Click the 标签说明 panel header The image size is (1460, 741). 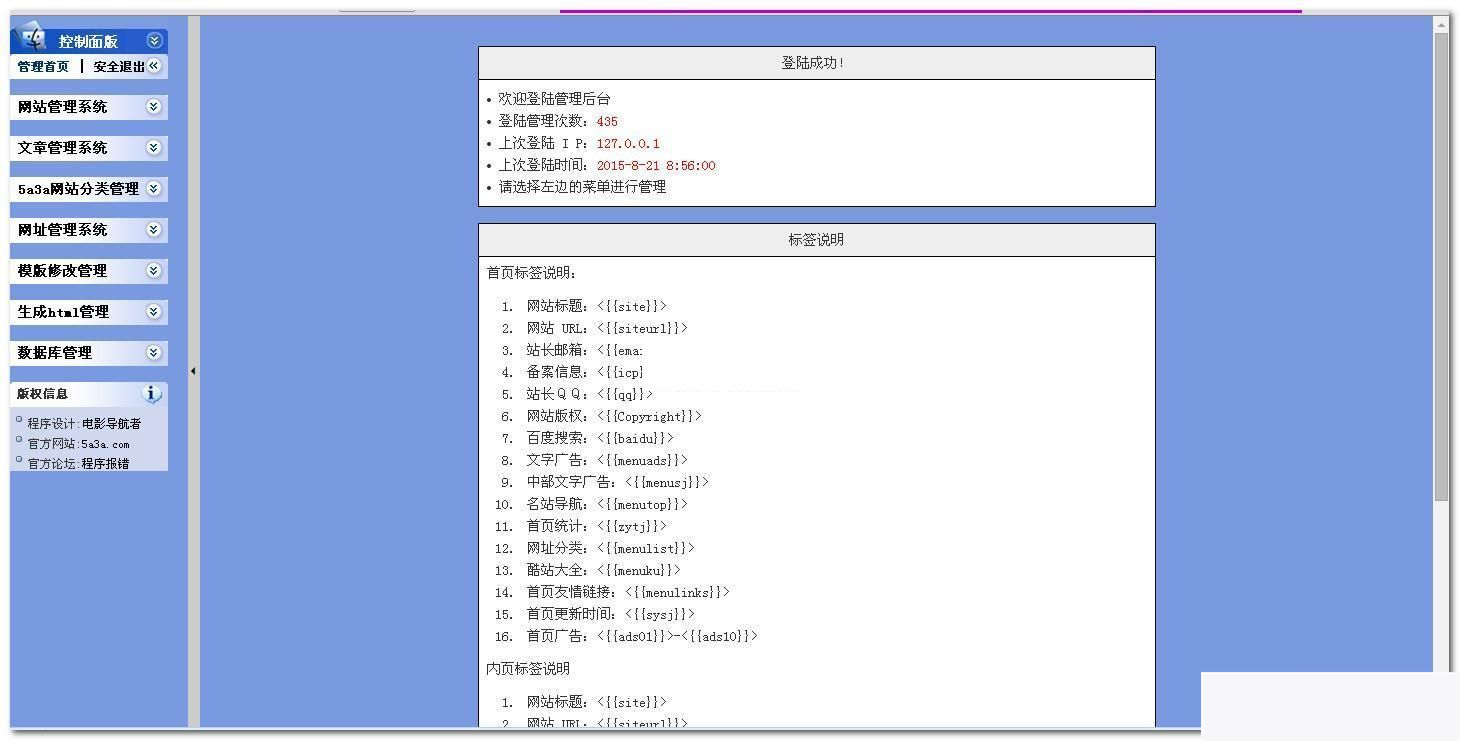click(x=816, y=239)
